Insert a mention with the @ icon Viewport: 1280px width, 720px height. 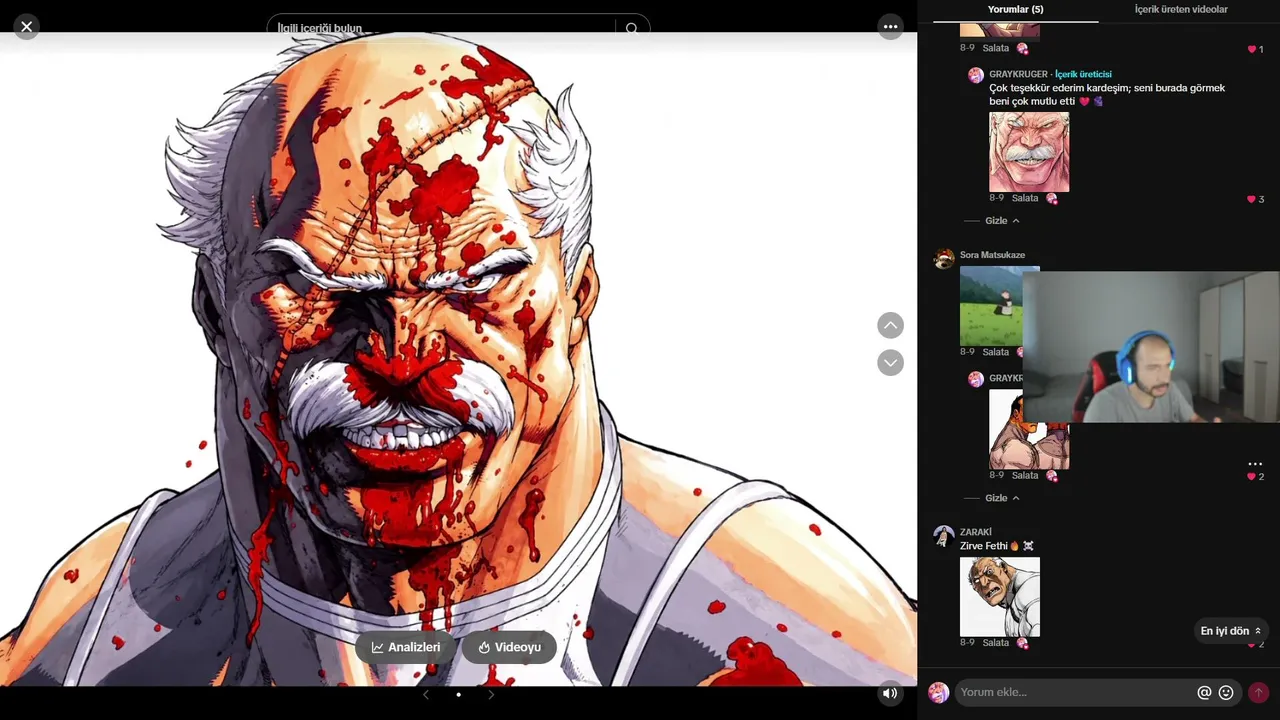[1204, 692]
